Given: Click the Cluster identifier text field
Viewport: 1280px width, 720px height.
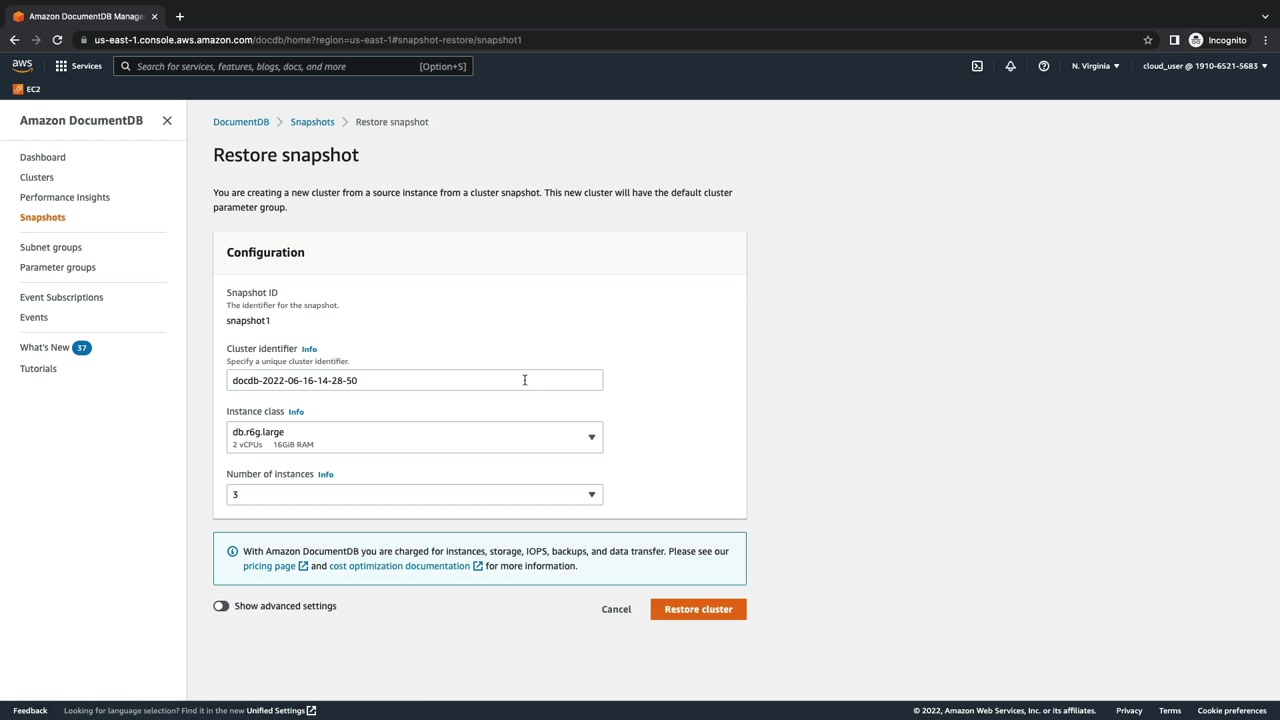Looking at the screenshot, I should coord(414,380).
